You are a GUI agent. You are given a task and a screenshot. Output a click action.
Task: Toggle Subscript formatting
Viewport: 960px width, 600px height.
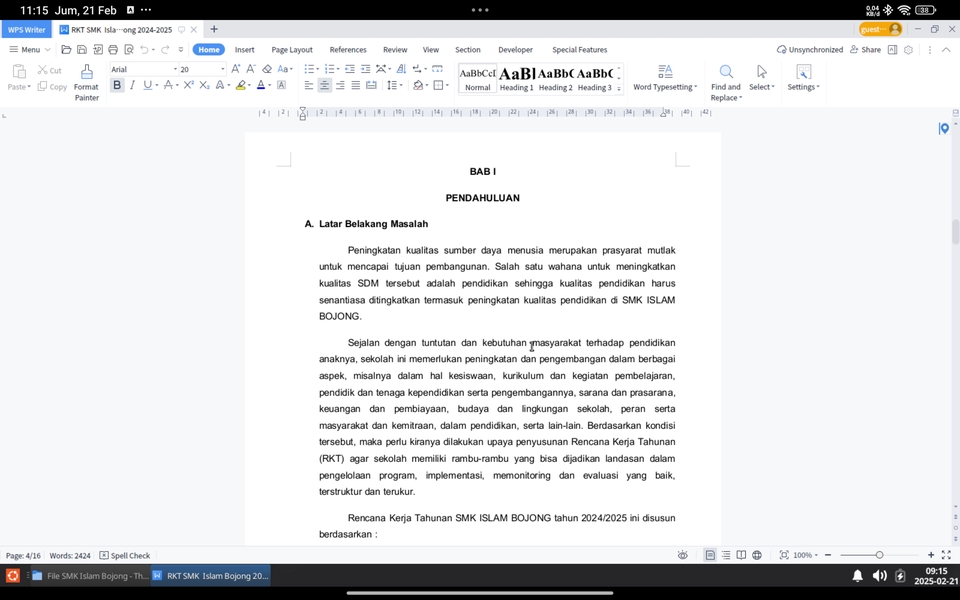204,85
